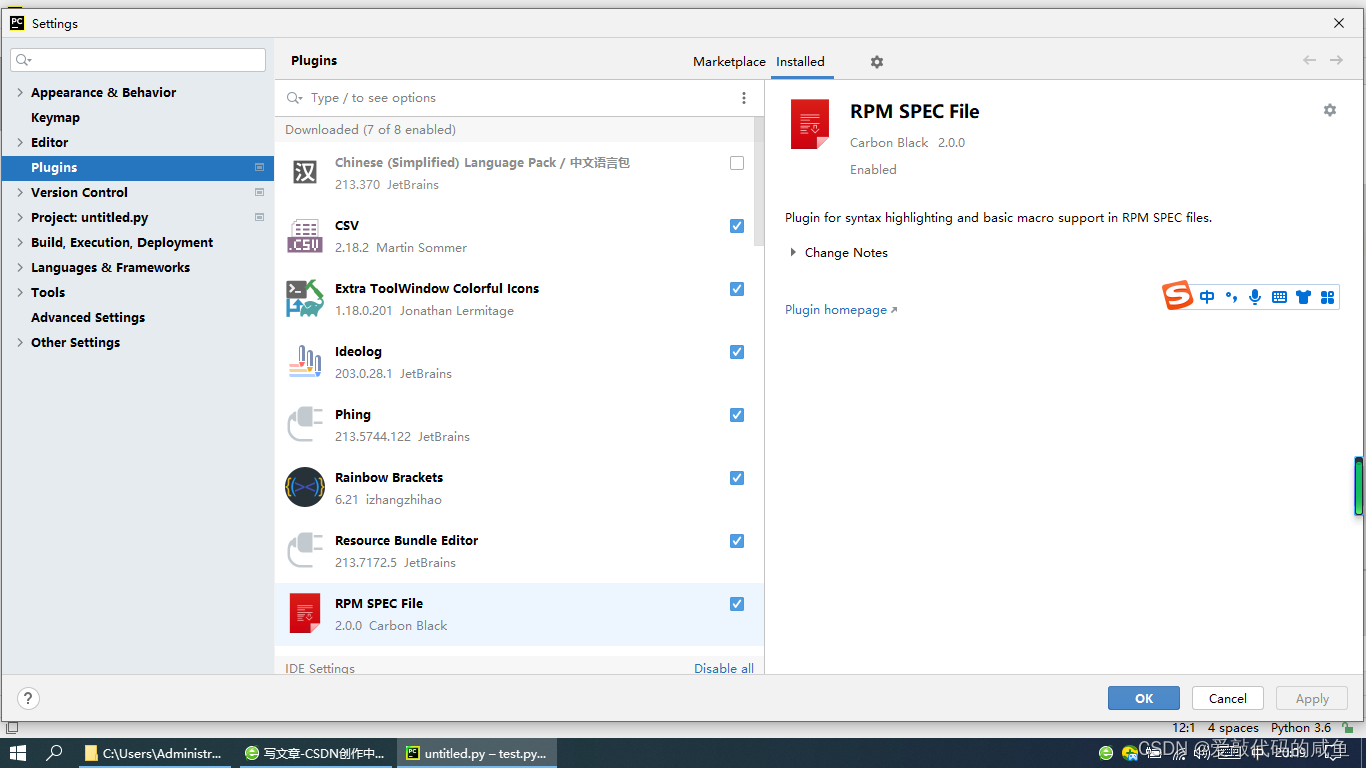Click the Sogou microphone voice input icon

point(1255,297)
